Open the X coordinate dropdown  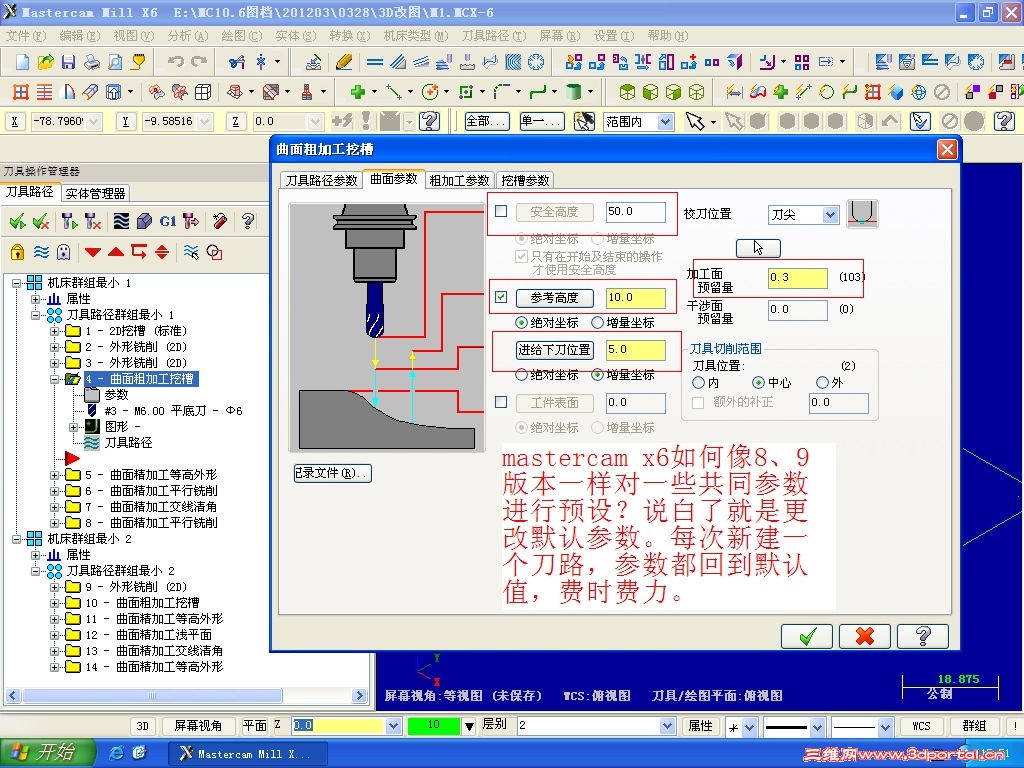pos(94,121)
